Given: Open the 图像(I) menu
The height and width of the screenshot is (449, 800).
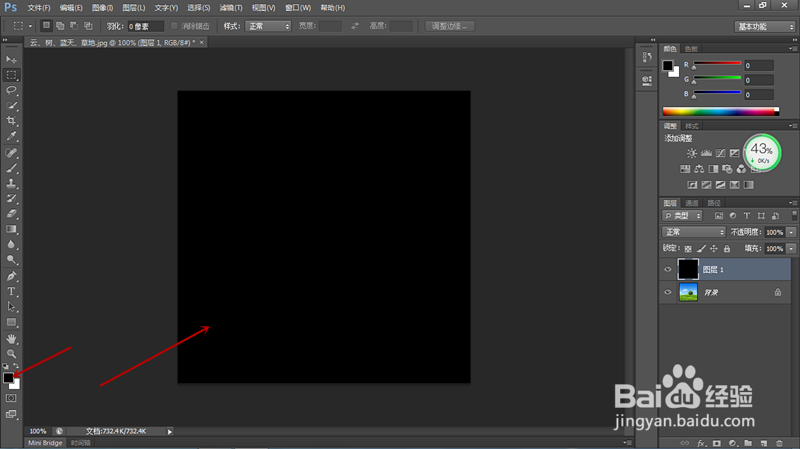Looking at the screenshot, I should click(x=103, y=8).
